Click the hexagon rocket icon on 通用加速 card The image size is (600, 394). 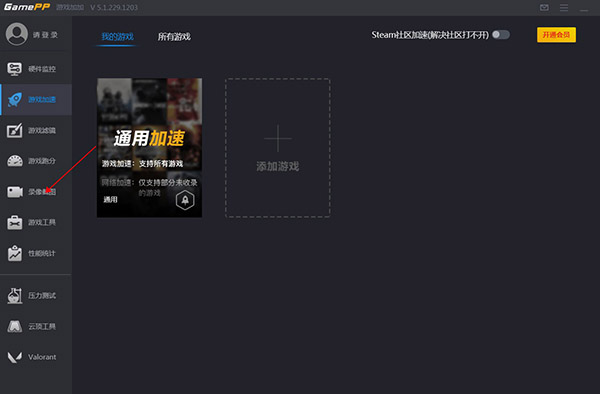click(x=185, y=200)
